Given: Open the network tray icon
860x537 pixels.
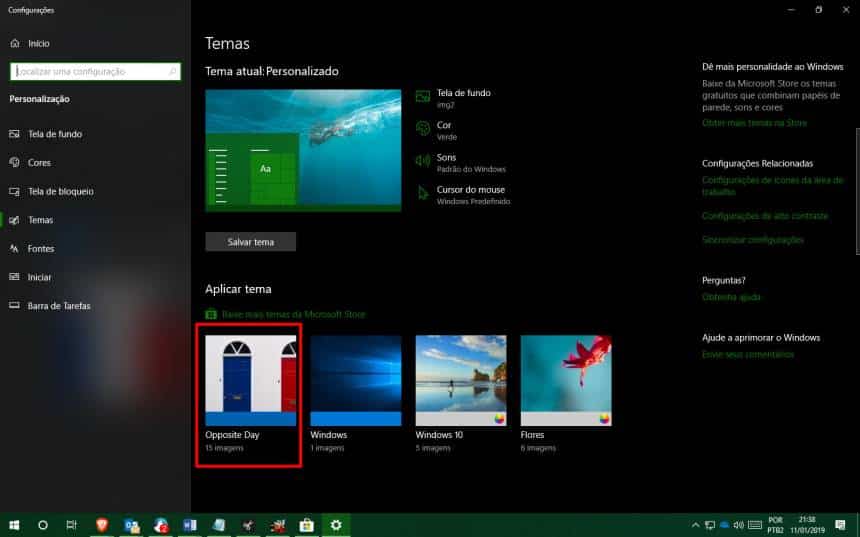Looking at the screenshot, I should pyautogui.click(x=710, y=525).
